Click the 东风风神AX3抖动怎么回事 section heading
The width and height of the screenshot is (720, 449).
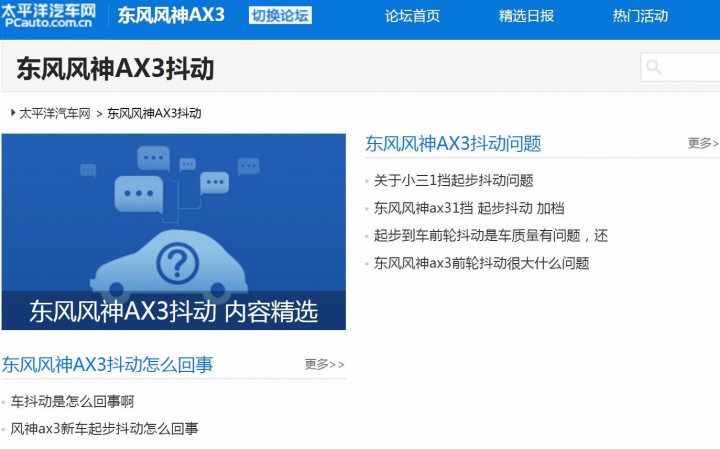107,365
